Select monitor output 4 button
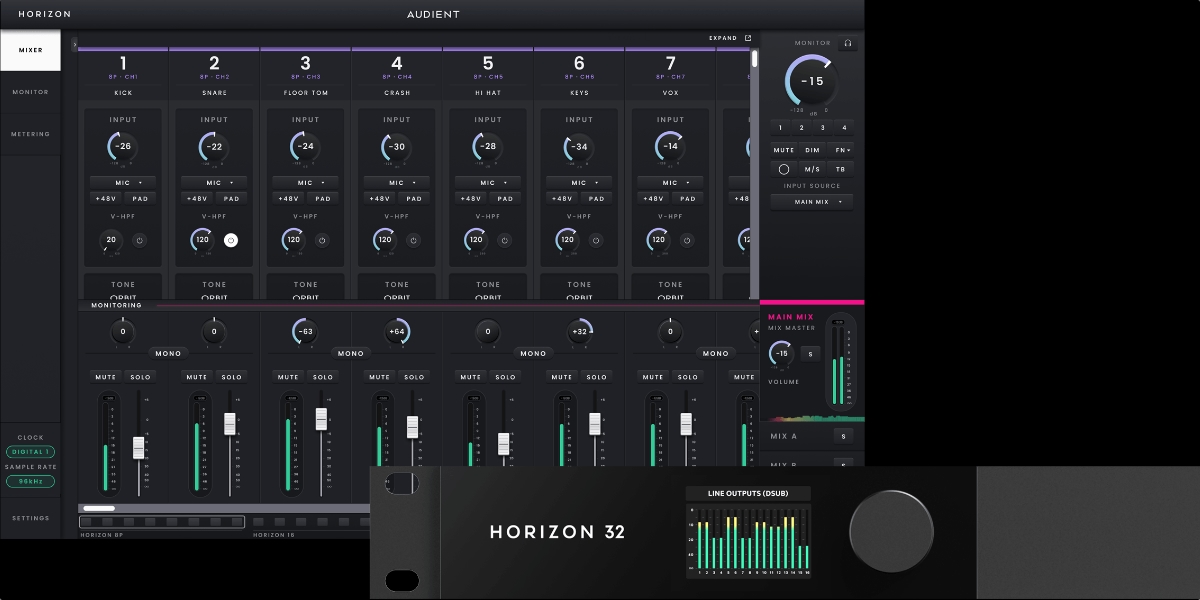The height and width of the screenshot is (600, 1200). point(844,127)
